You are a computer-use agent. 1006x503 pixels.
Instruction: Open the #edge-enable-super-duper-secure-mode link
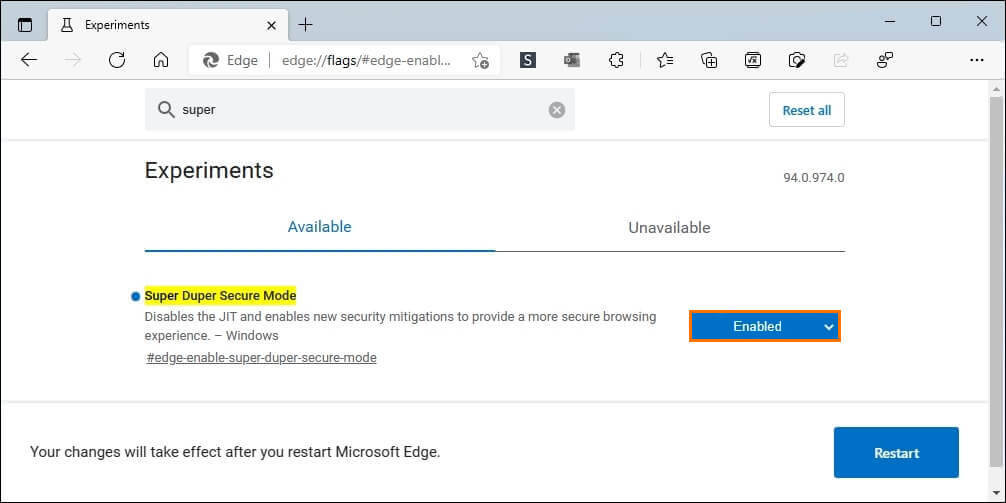click(261, 358)
